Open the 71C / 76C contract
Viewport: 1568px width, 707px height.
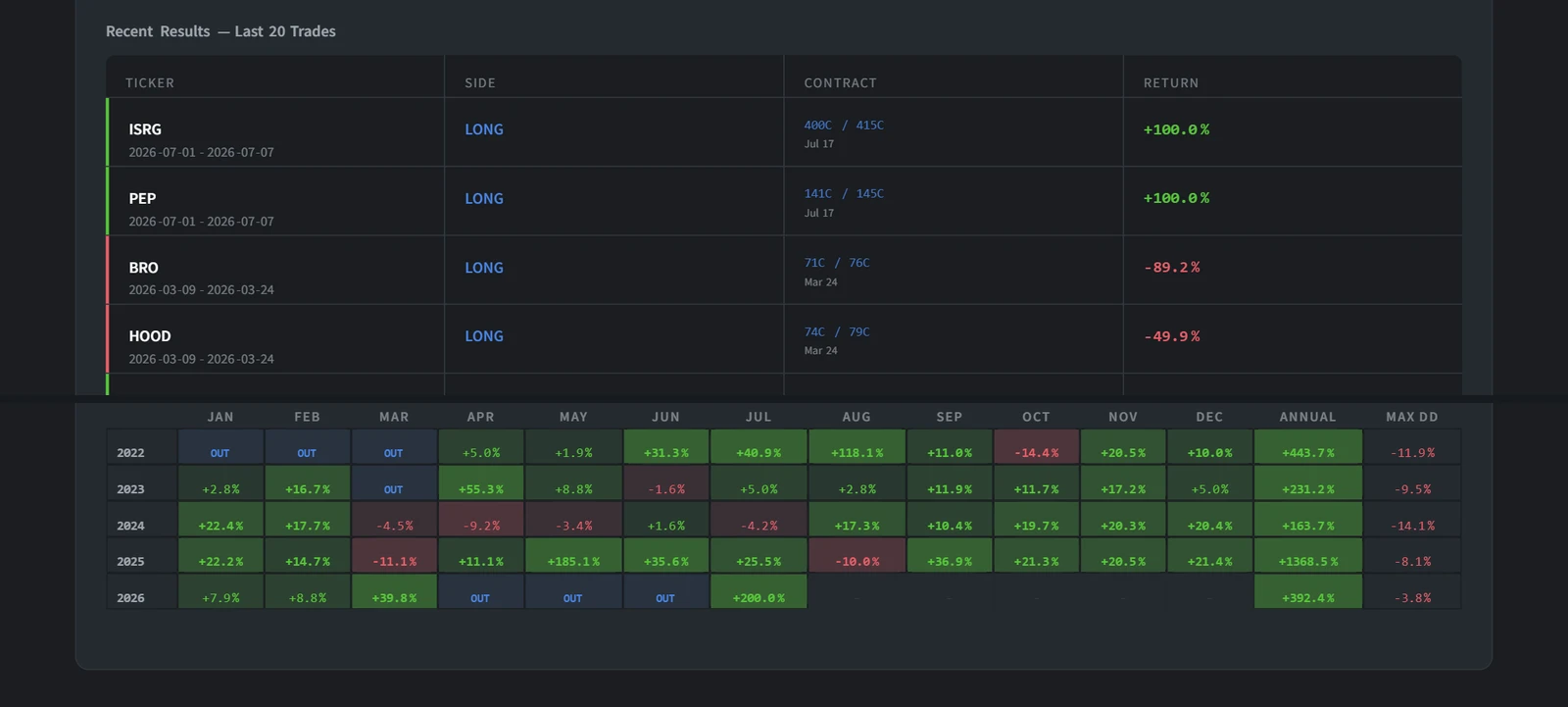[x=837, y=263]
